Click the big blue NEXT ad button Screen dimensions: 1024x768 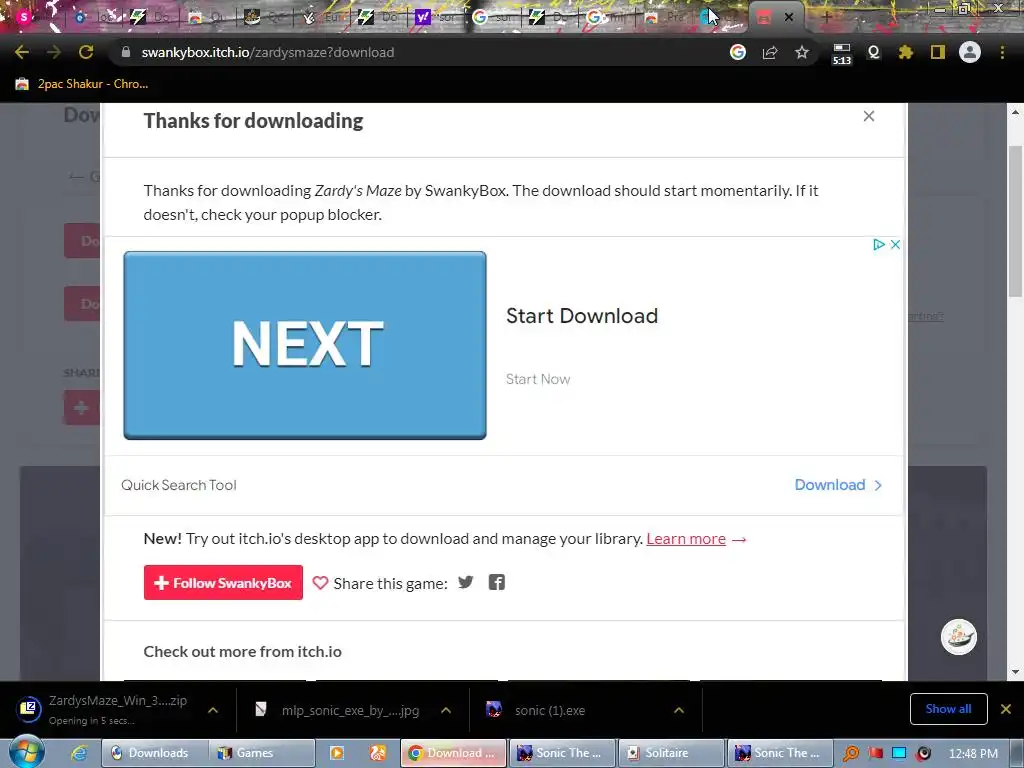305,345
